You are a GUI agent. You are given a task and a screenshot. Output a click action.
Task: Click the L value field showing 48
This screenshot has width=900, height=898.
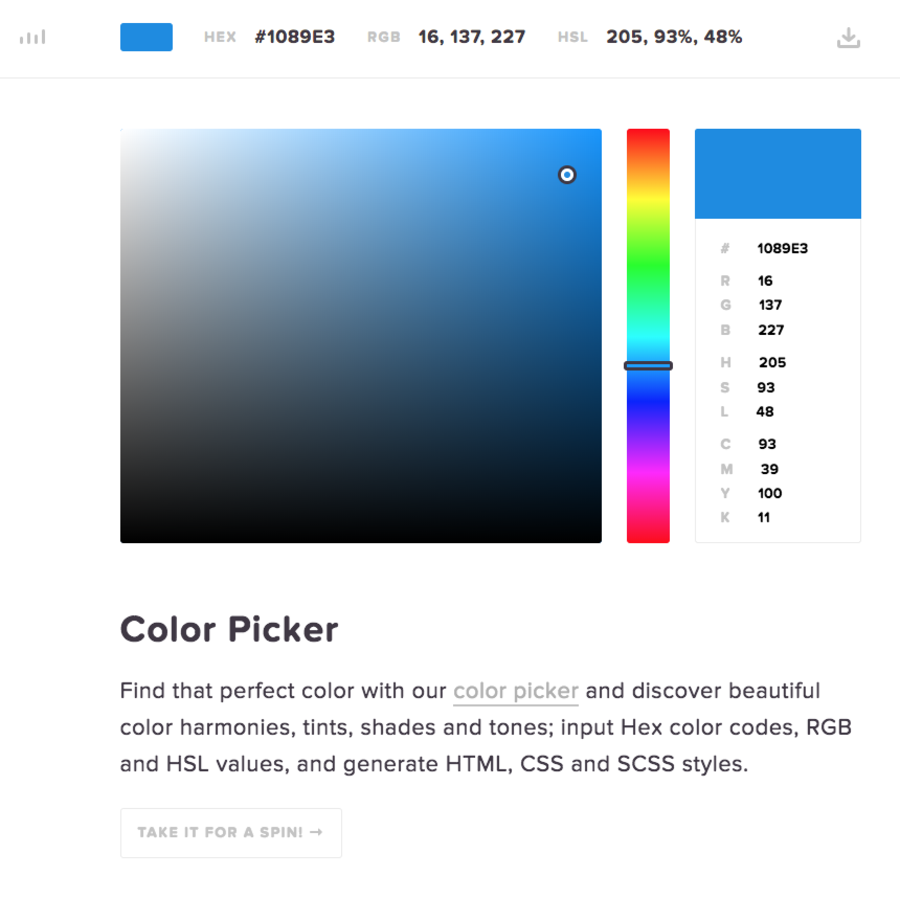click(x=765, y=411)
